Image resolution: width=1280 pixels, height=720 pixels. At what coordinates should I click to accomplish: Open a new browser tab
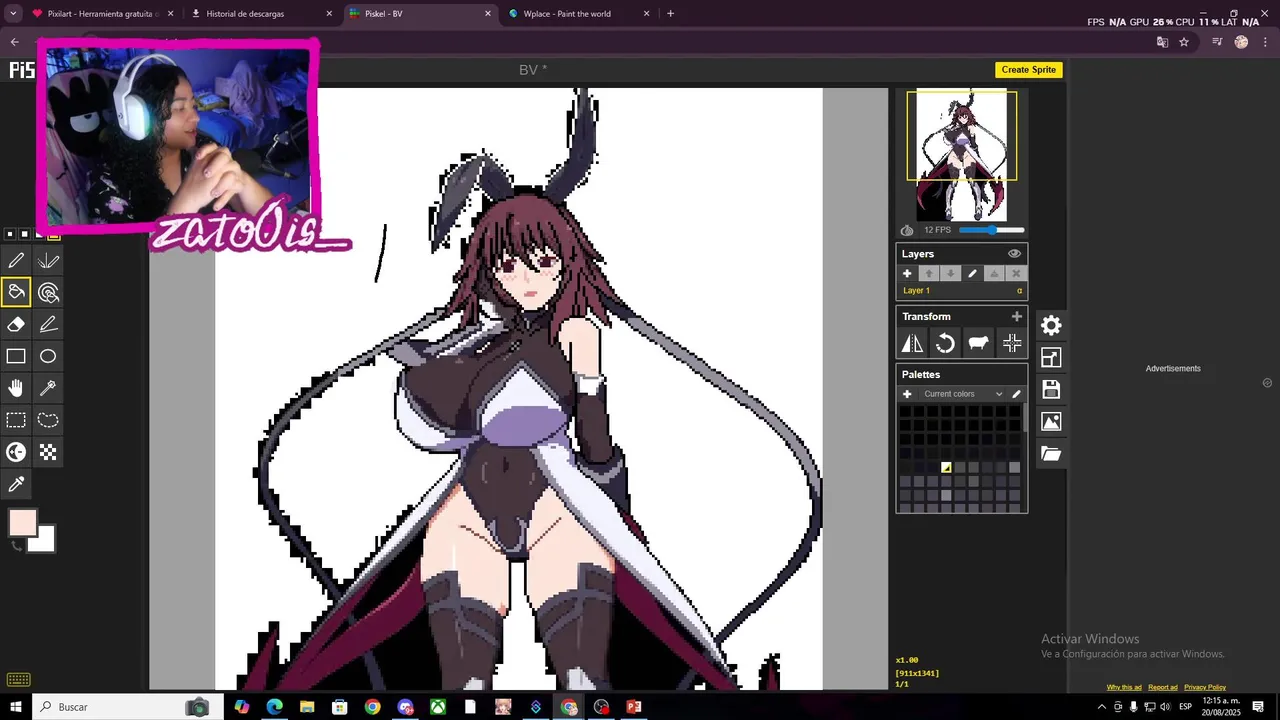click(670, 14)
